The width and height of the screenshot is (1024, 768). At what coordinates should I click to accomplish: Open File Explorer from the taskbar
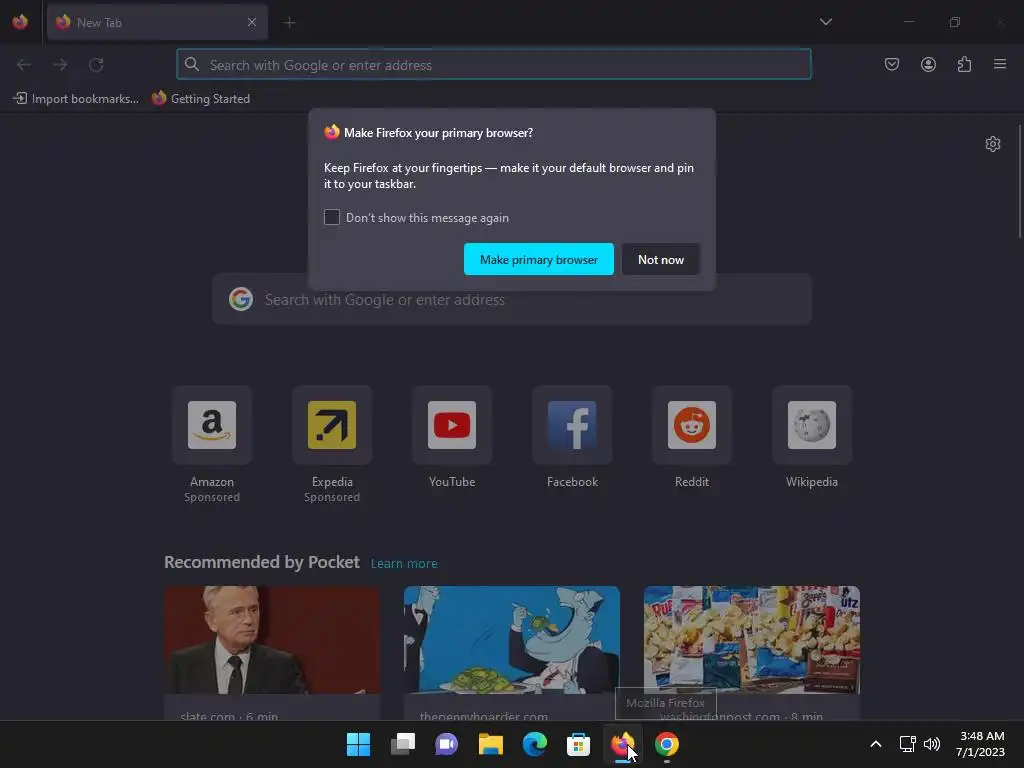click(x=490, y=744)
